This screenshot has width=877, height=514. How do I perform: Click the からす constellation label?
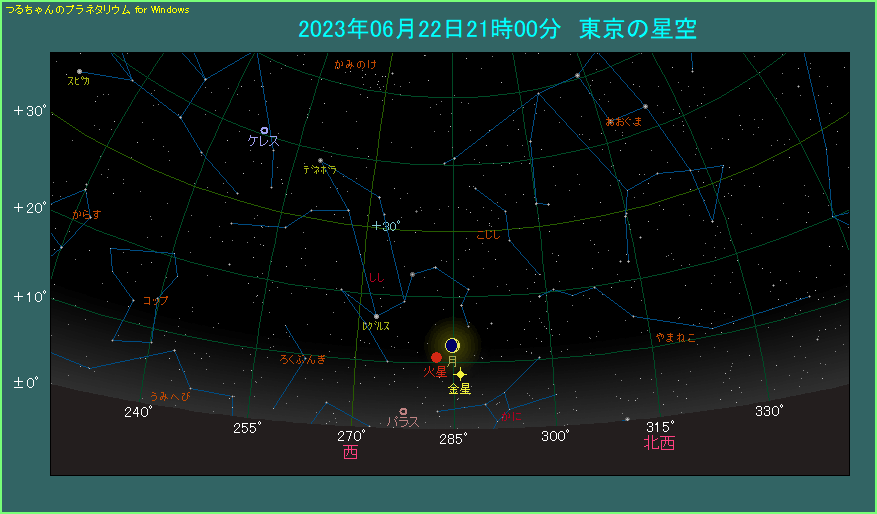click(x=86, y=215)
